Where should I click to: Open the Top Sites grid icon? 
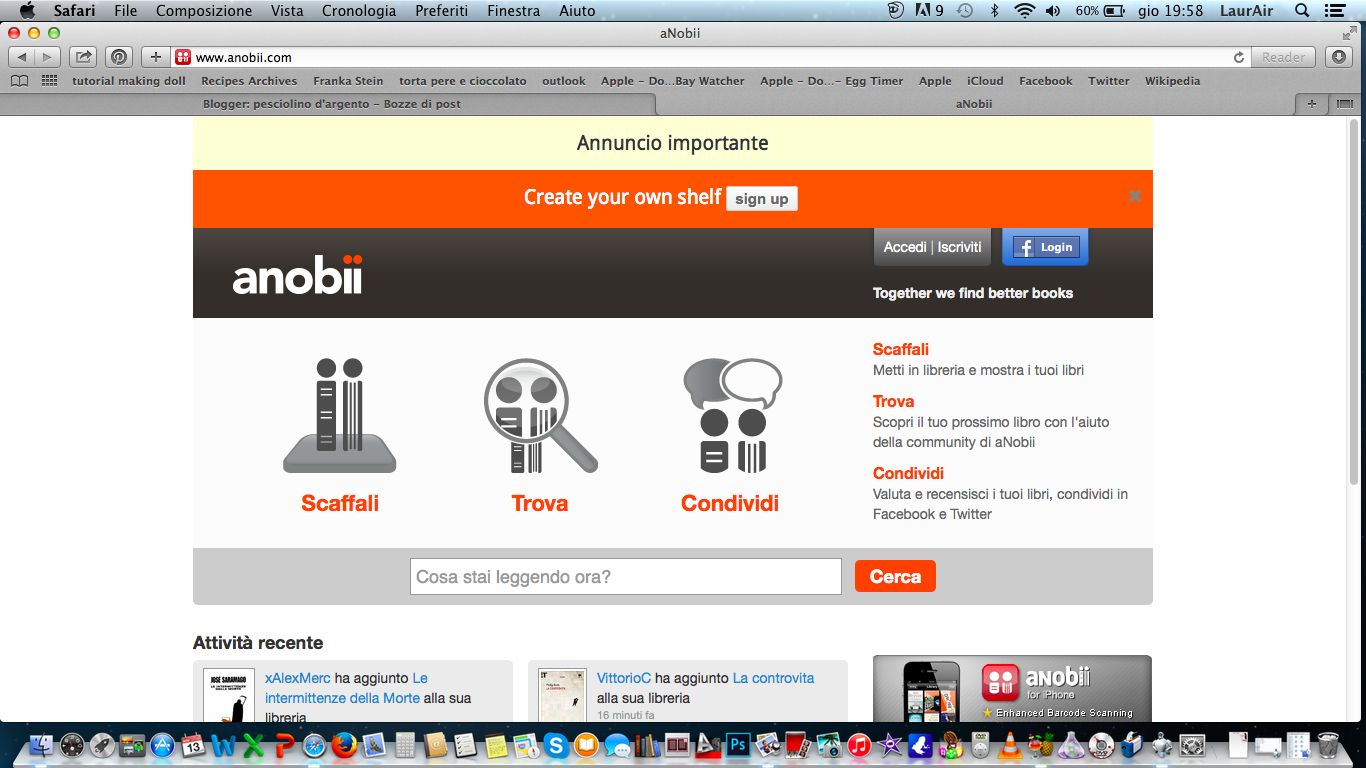[x=50, y=81]
